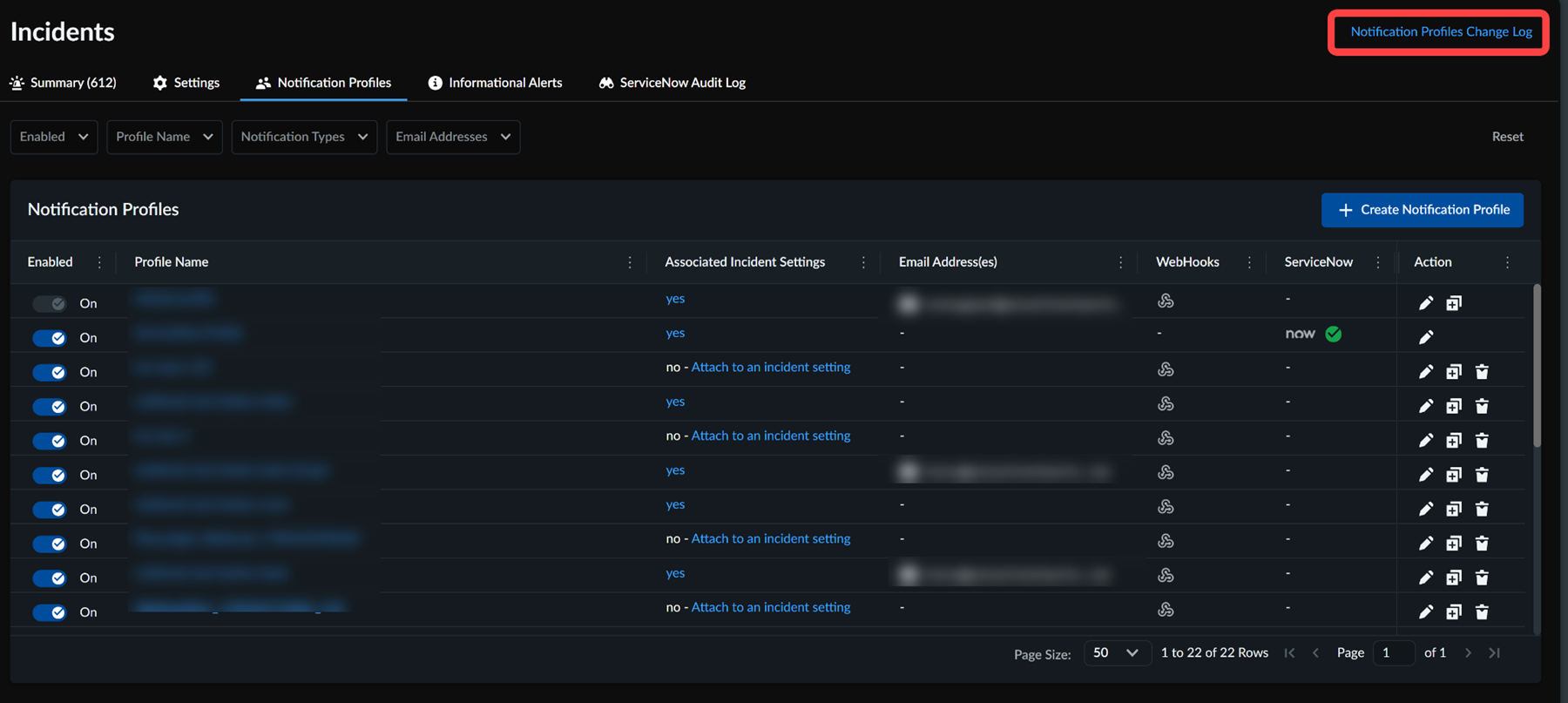The height and width of the screenshot is (703, 1568).
Task: Open the Enabled column menu
Action: click(x=99, y=262)
